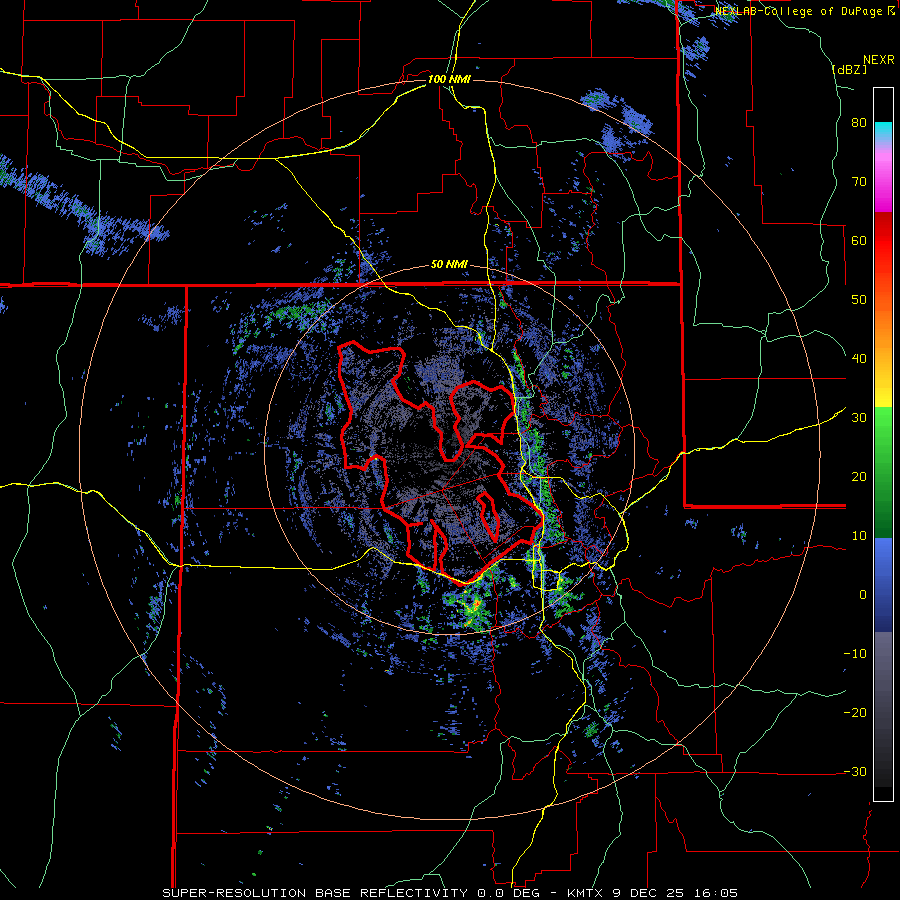Viewport: 900px width, 900px height.
Task: Click the NEXR label above the color scale
Action: coord(878,59)
